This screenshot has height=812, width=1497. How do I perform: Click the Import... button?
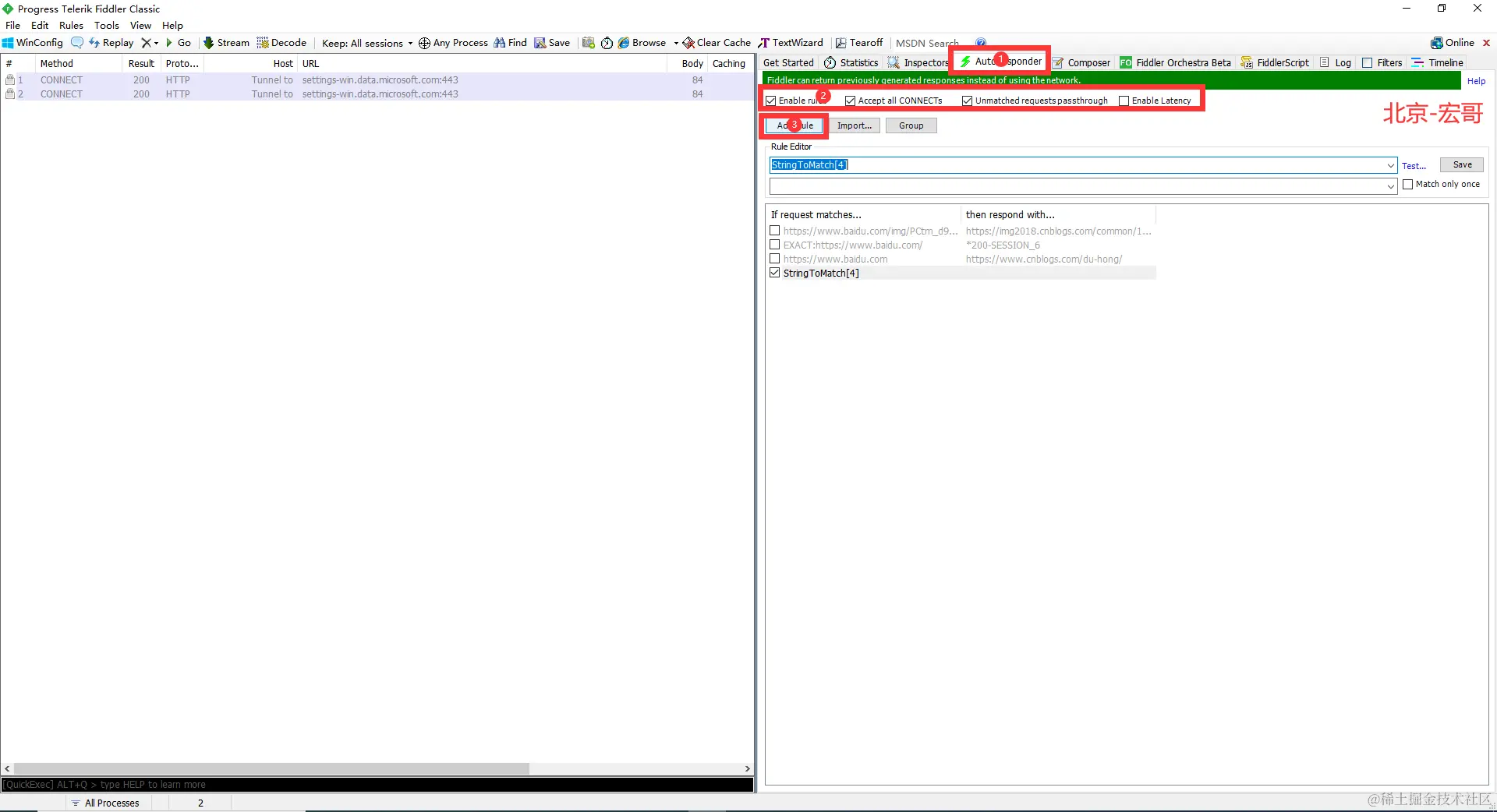(x=855, y=125)
